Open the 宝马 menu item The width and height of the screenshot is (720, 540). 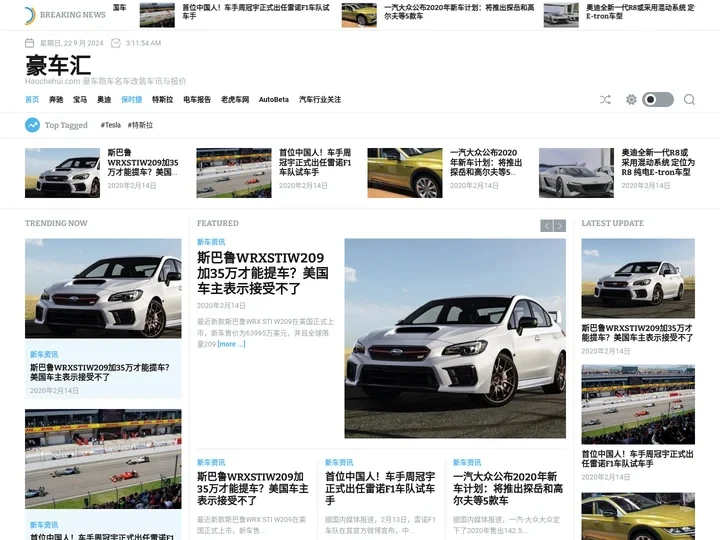80,99
